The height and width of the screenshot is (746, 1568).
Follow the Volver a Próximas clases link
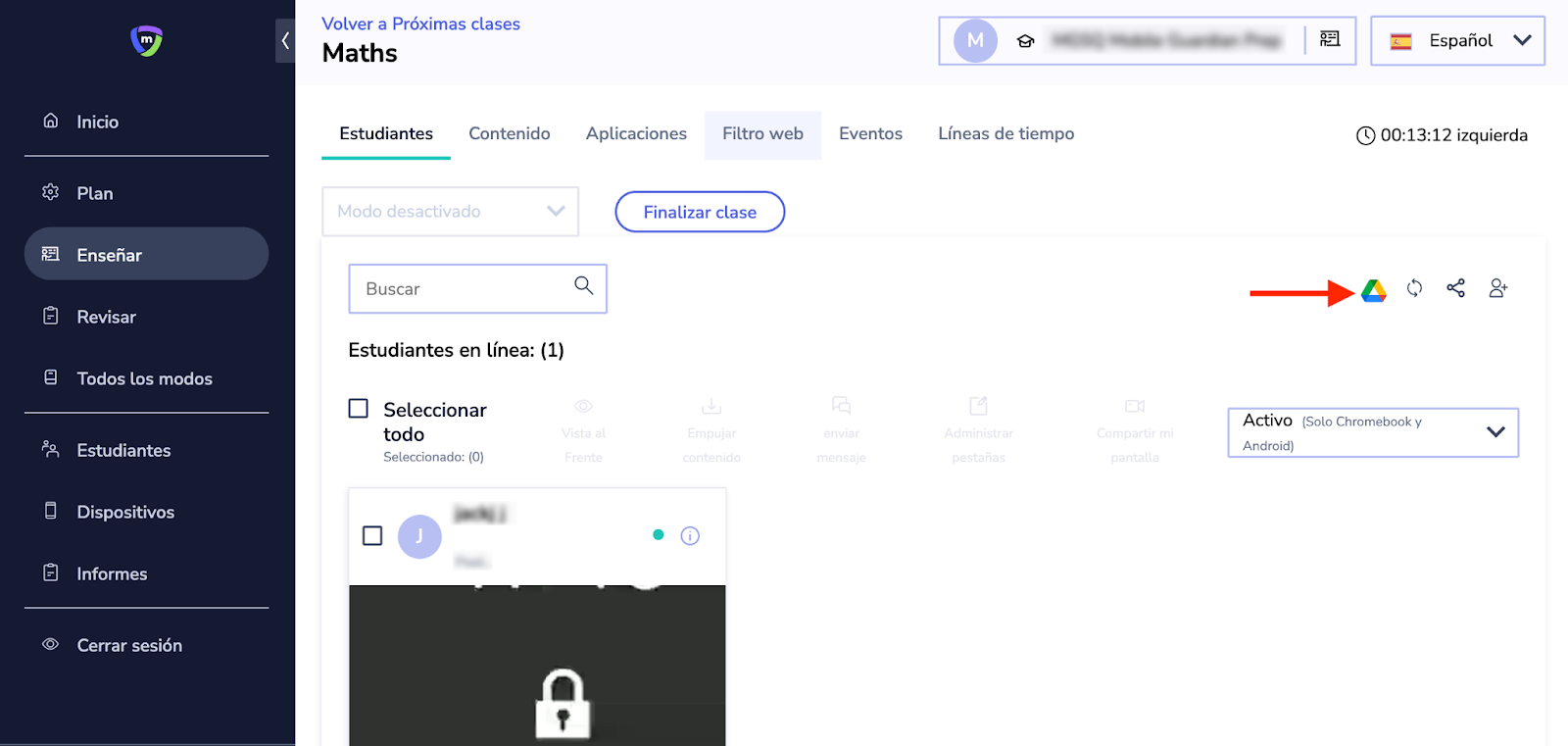point(420,24)
